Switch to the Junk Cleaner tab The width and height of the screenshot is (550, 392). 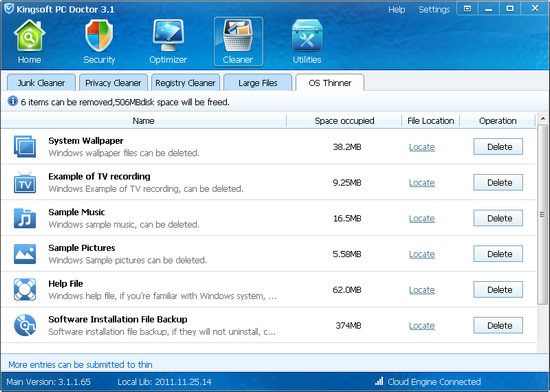[41, 82]
